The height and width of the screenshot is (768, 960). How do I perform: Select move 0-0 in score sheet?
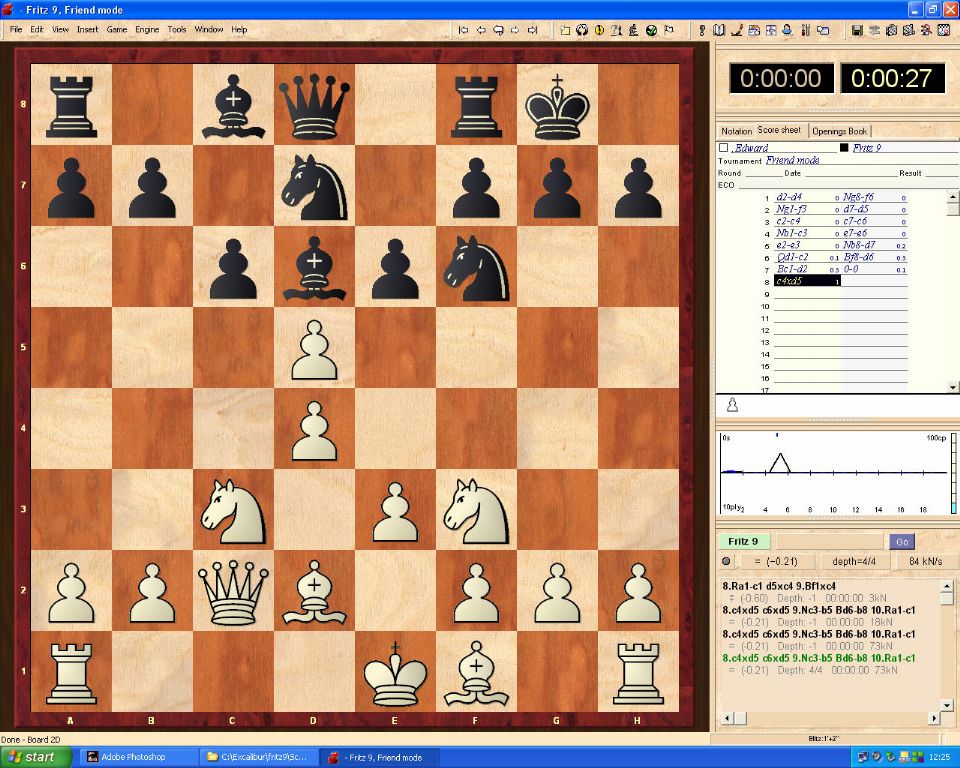point(851,269)
